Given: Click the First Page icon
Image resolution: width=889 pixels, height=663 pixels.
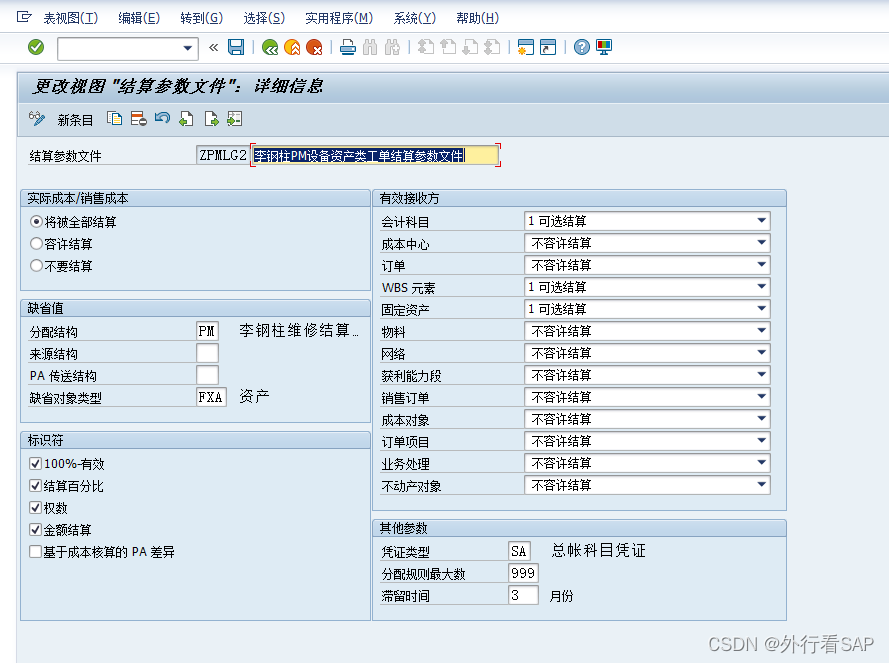Looking at the screenshot, I should tap(426, 47).
